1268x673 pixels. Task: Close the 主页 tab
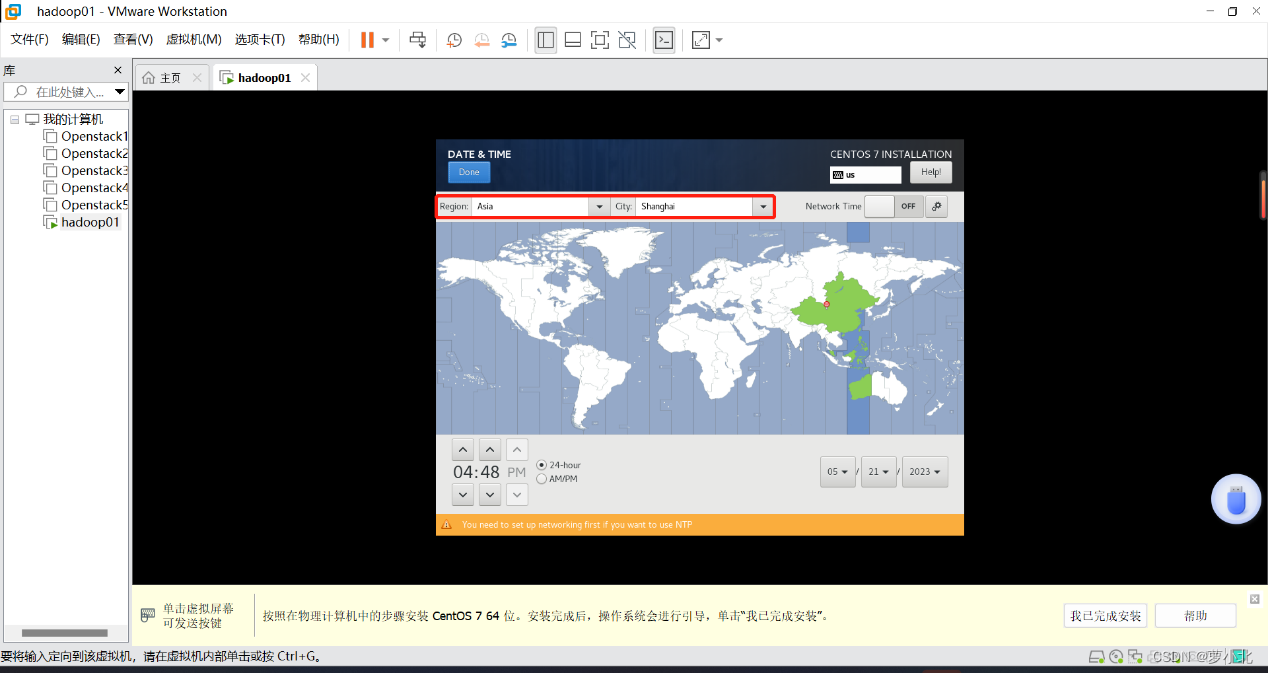click(x=197, y=77)
